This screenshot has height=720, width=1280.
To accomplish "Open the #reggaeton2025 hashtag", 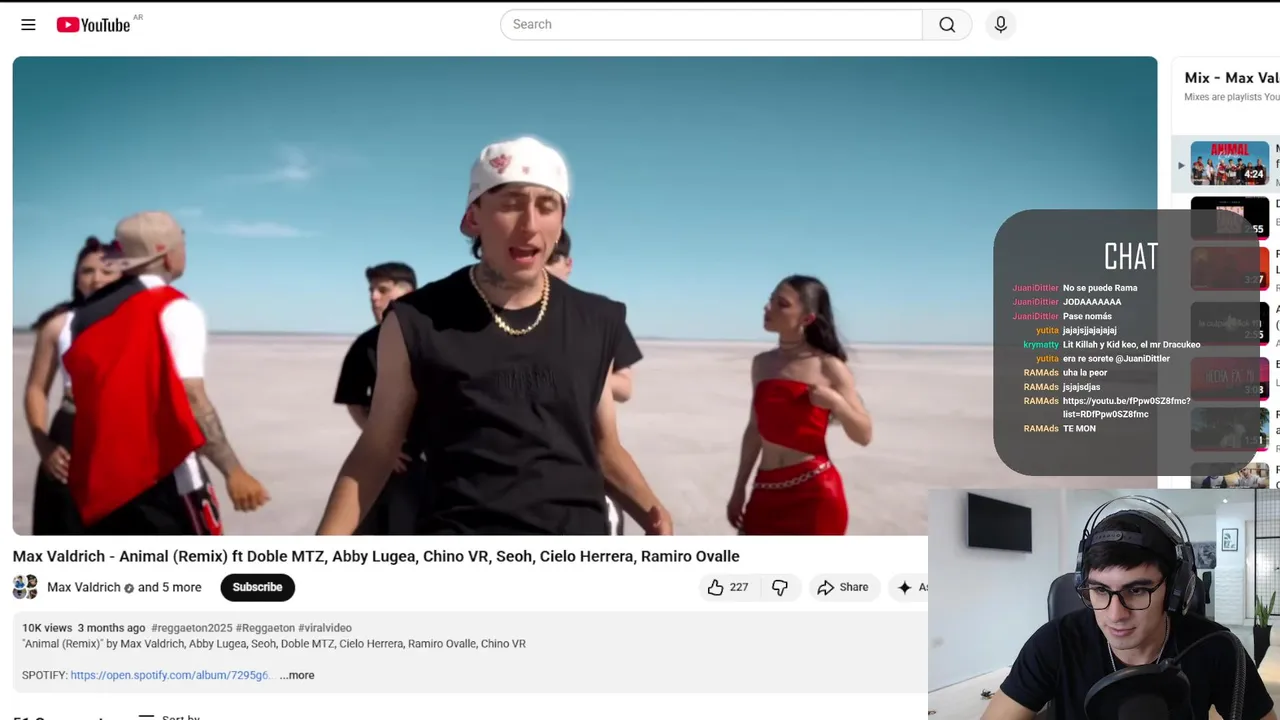I will click(x=192, y=628).
